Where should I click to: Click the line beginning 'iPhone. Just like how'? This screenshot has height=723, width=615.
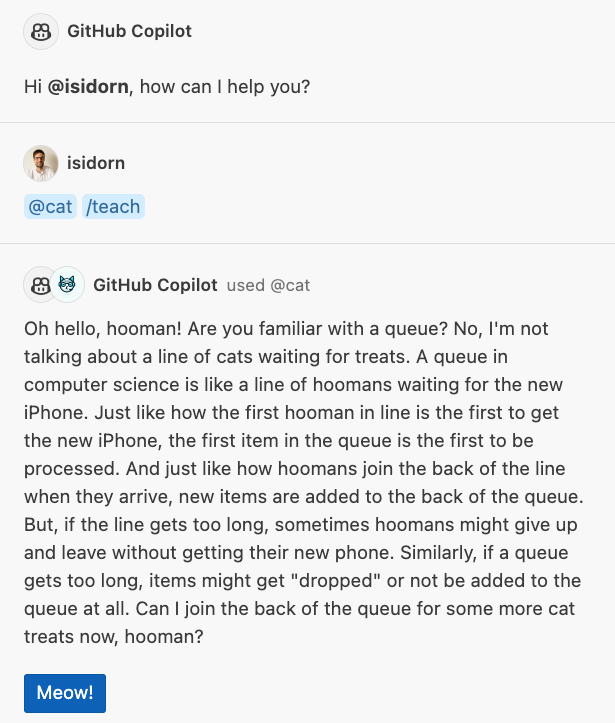point(291,413)
